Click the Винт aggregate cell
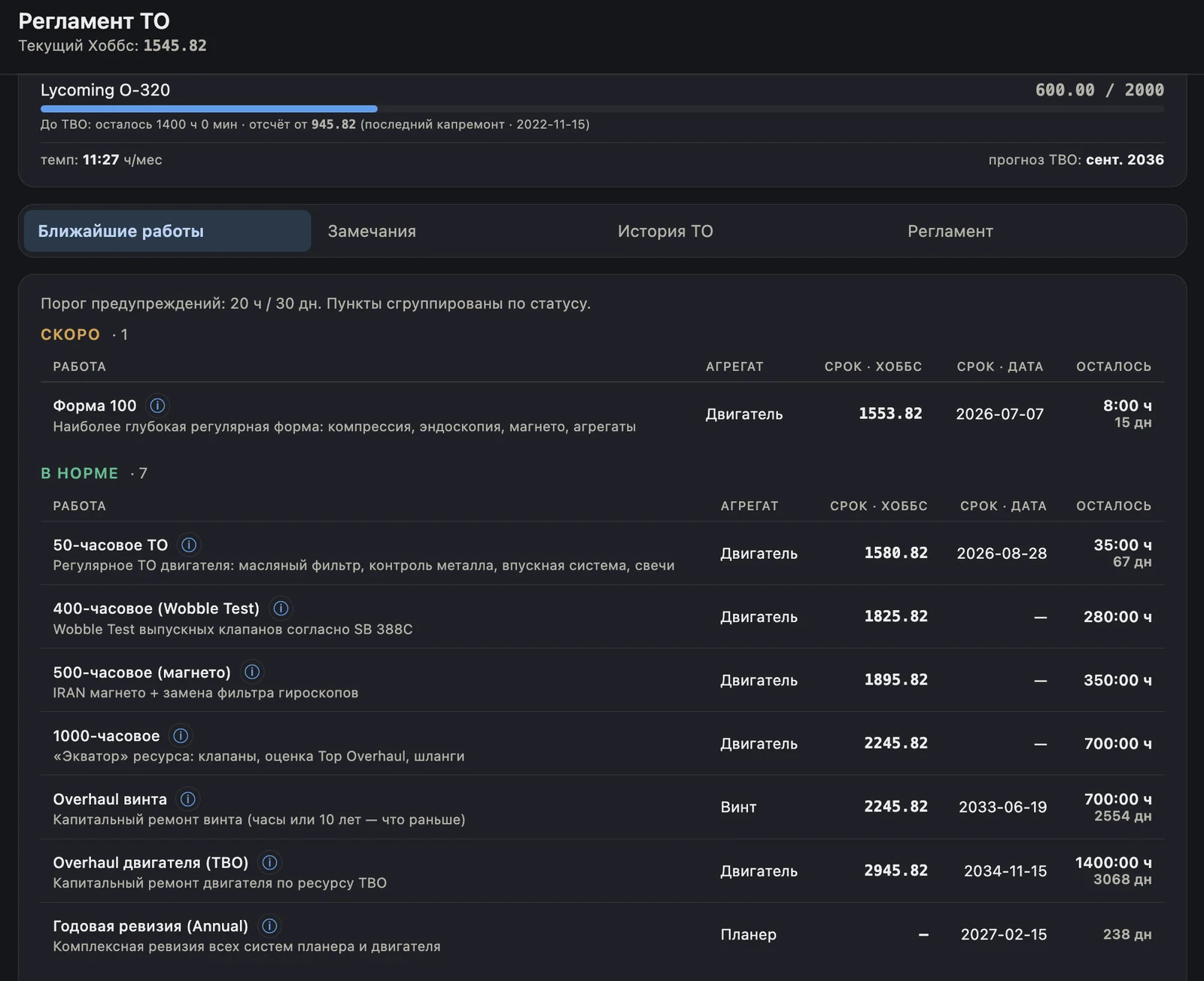This screenshot has width=1204, height=981. (x=738, y=807)
